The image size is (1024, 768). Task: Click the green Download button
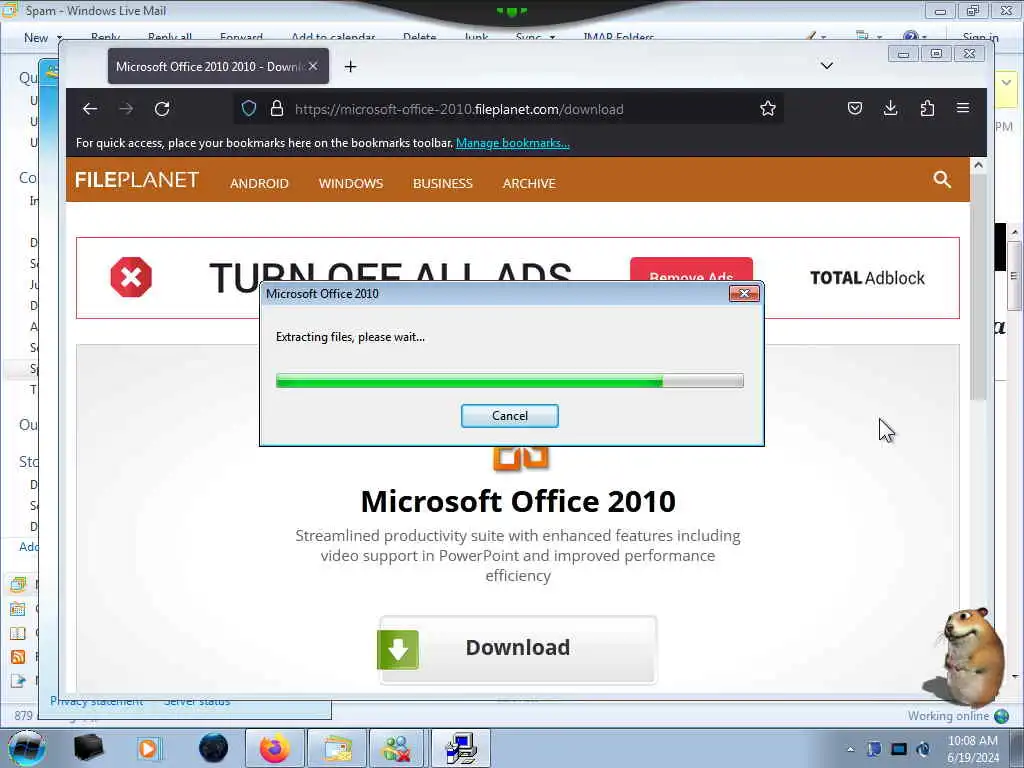point(518,649)
